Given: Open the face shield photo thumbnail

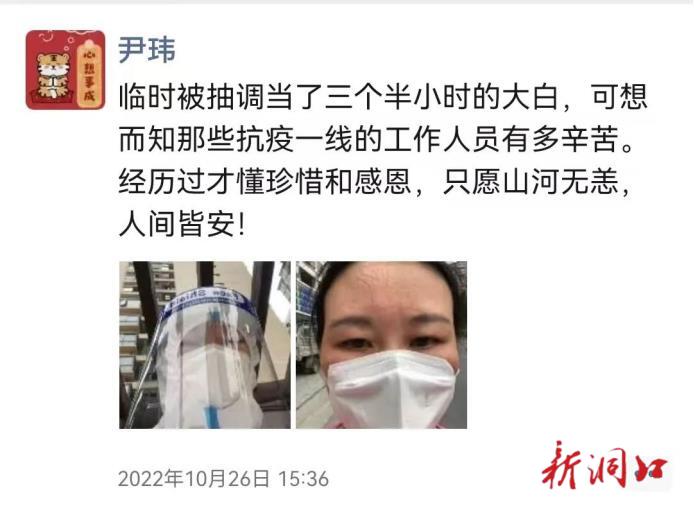Looking at the screenshot, I should (205, 345).
